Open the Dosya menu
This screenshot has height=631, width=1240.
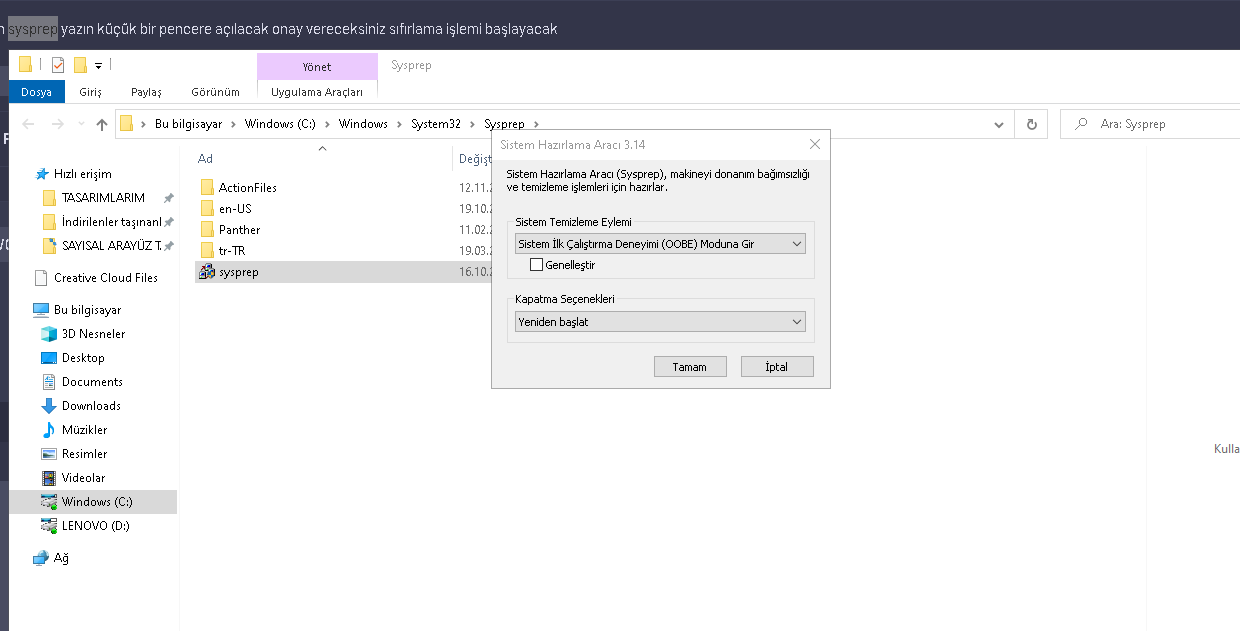(37, 92)
